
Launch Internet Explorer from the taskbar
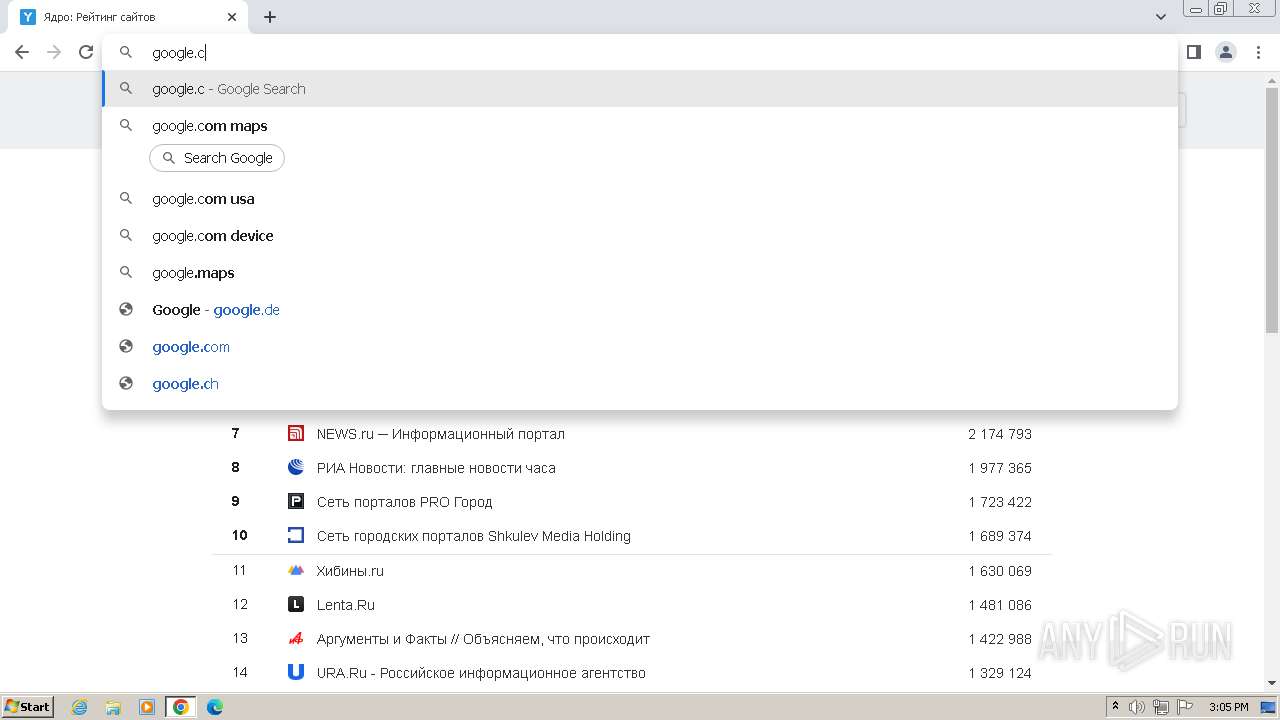click(80, 707)
